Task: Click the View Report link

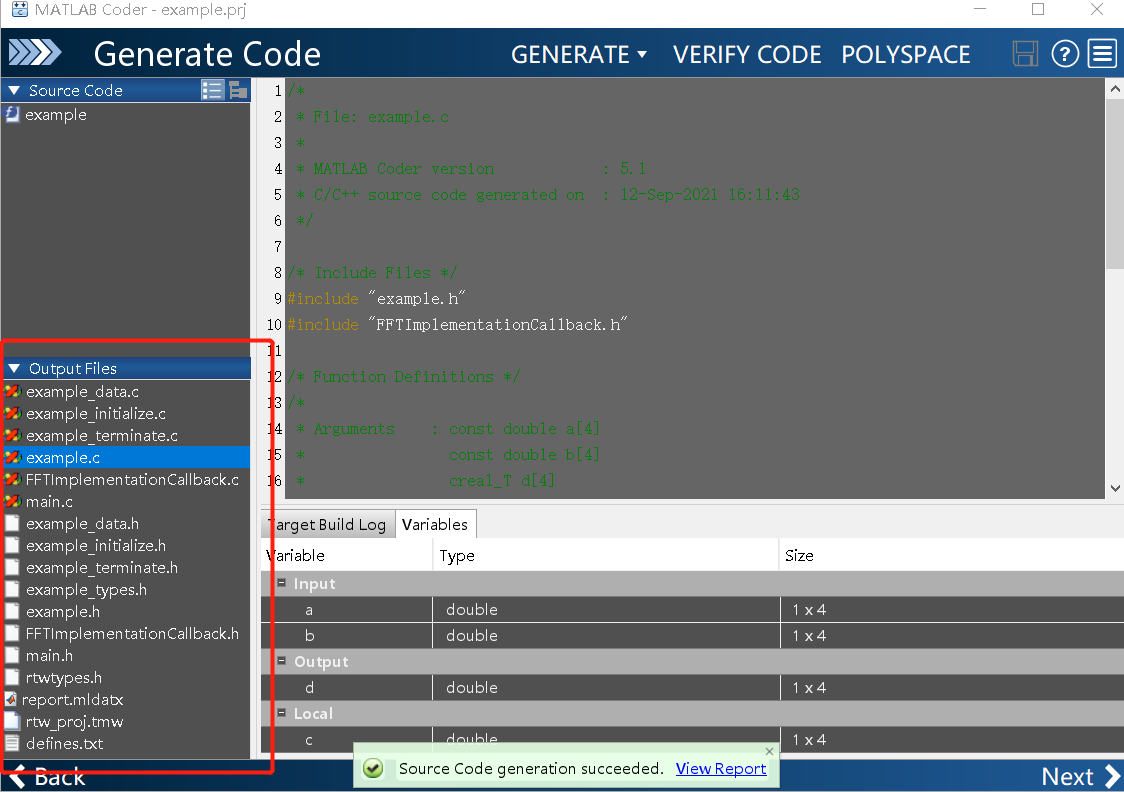Action: [721, 768]
